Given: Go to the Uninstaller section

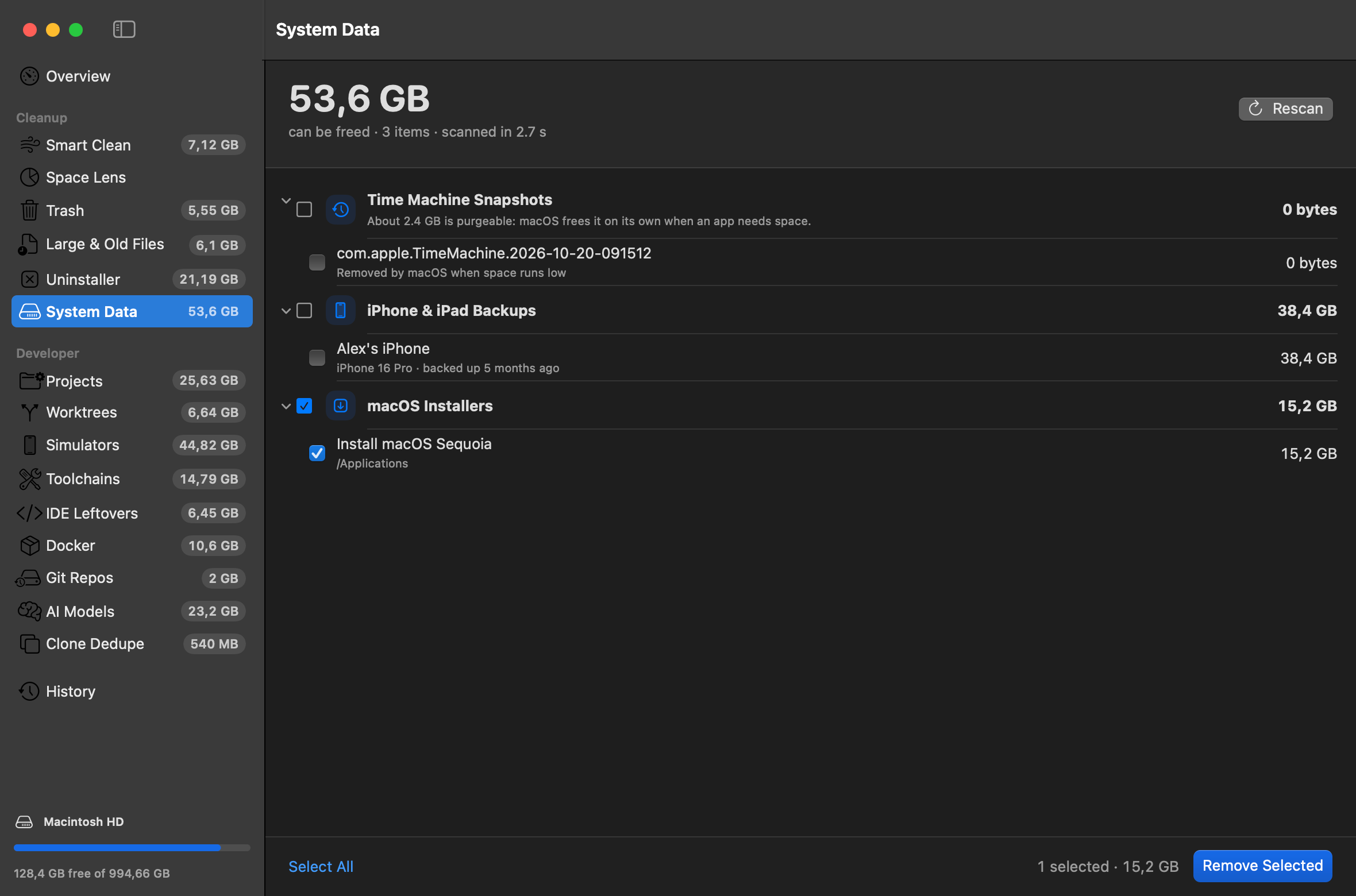Looking at the screenshot, I should 132,279.
